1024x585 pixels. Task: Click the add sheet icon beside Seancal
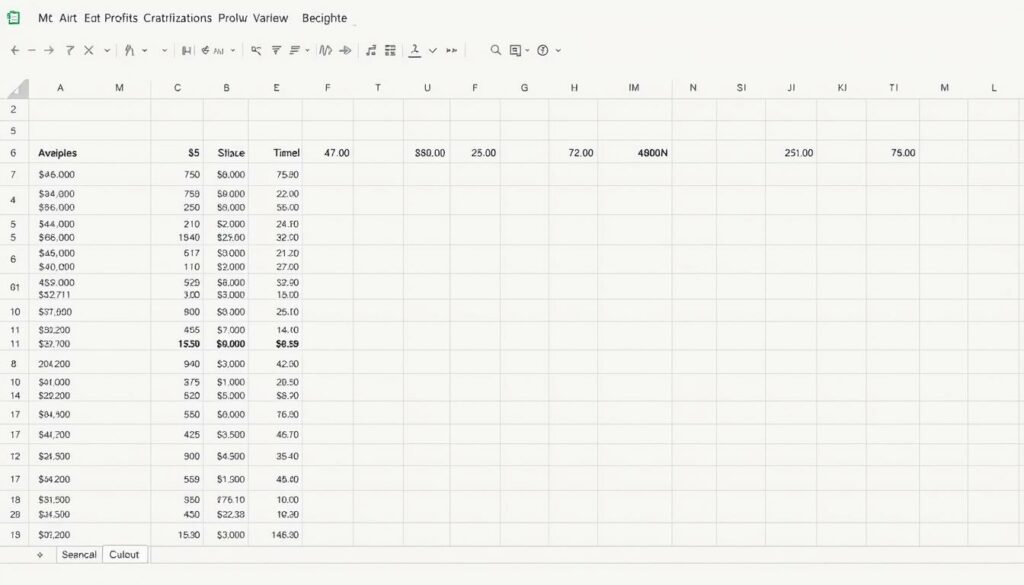coord(40,555)
